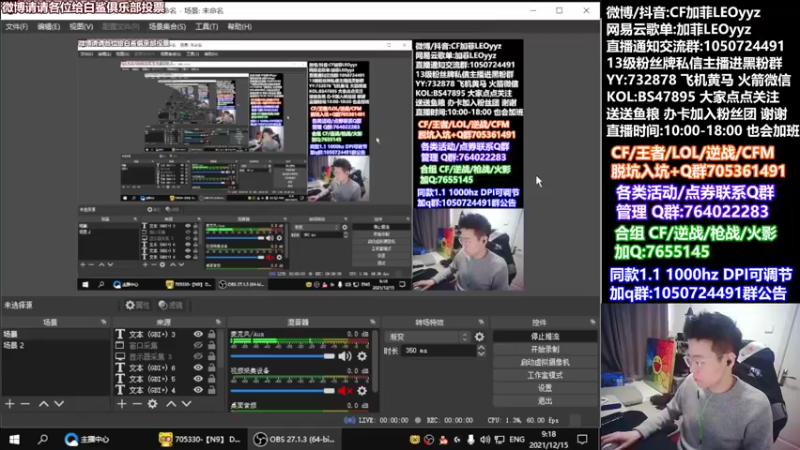Click ENG input language indicator
800x450 pixels.
click(x=516, y=439)
